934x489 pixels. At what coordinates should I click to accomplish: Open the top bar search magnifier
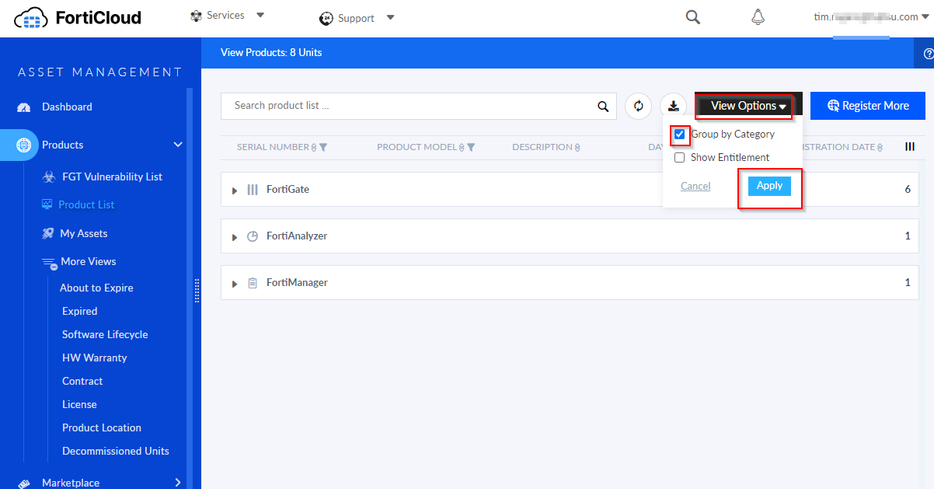coord(693,17)
